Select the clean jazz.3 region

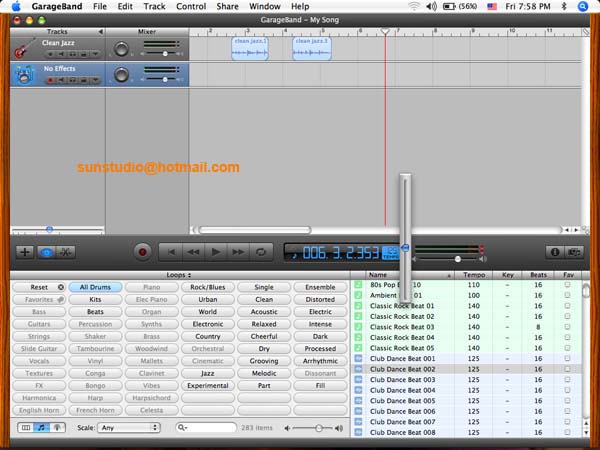[312, 49]
